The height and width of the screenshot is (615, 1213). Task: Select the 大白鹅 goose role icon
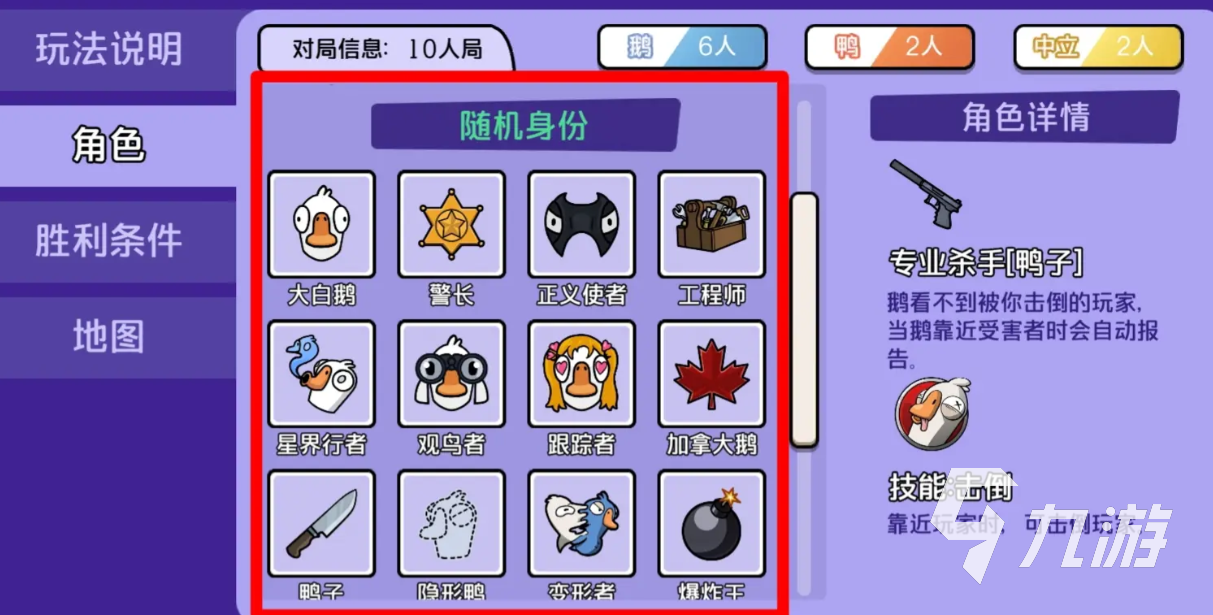[x=321, y=224]
